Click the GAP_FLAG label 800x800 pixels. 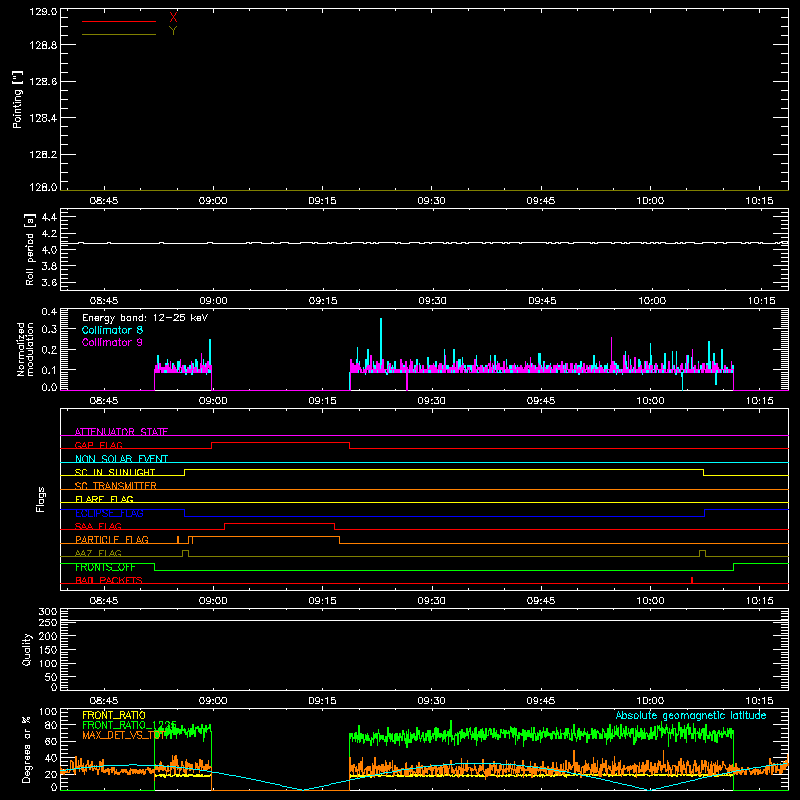[98, 445]
